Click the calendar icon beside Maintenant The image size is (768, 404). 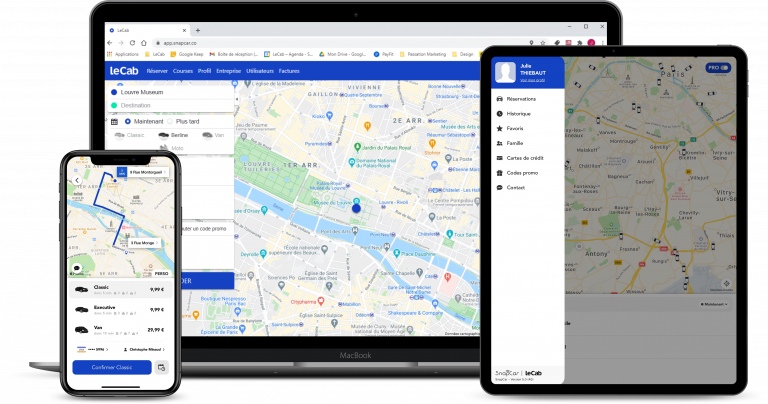(x=114, y=121)
